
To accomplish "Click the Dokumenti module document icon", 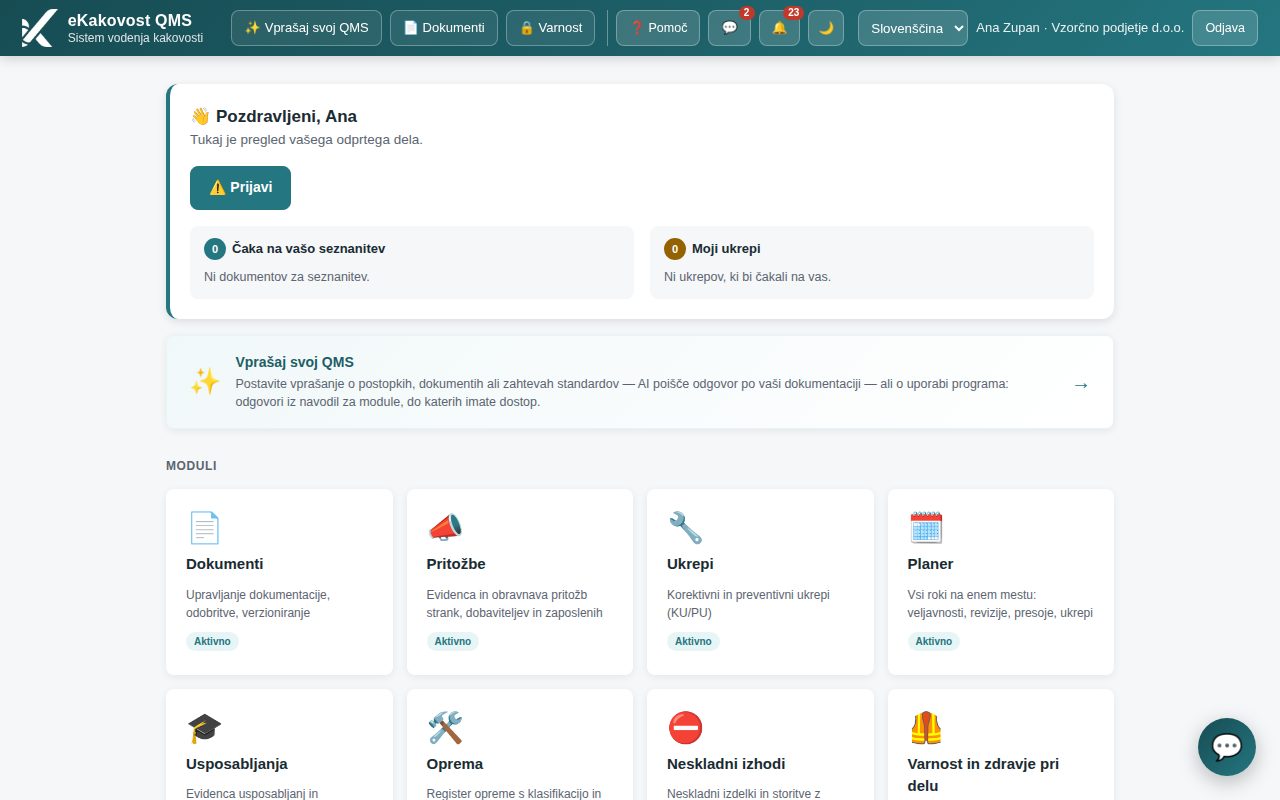I will (204, 527).
